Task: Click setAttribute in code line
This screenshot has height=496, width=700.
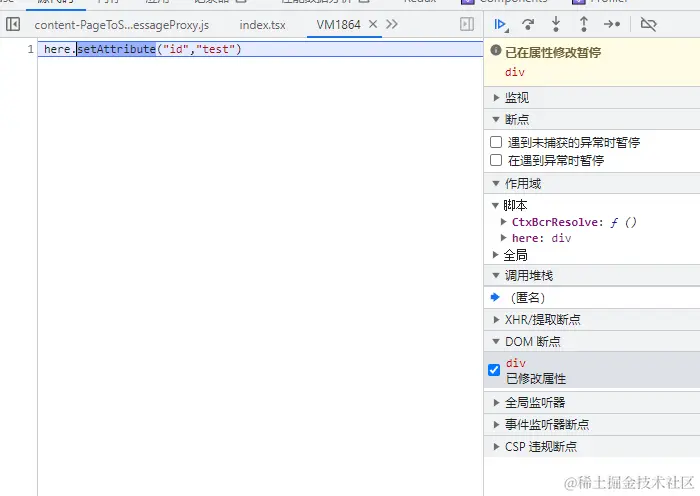Action: pyautogui.click(x=117, y=49)
